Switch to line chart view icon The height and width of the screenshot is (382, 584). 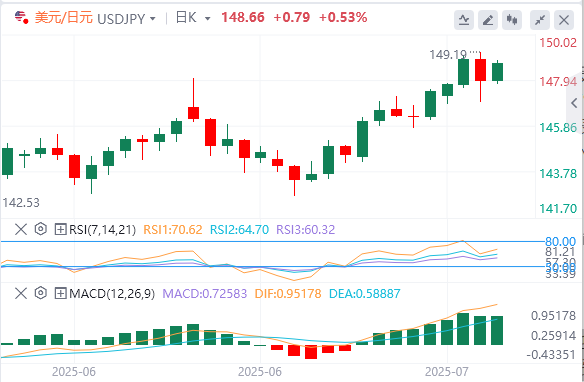coord(464,20)
